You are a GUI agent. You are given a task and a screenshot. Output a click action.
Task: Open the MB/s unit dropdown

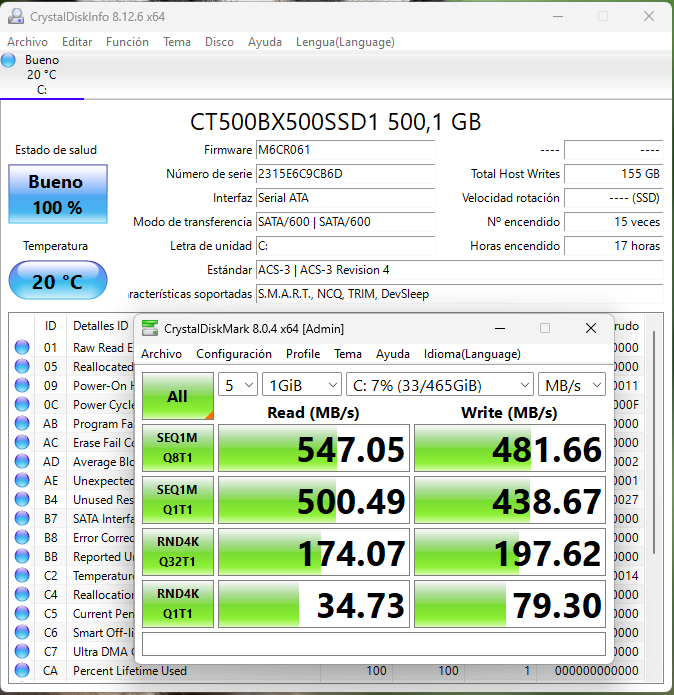[572, 385]
